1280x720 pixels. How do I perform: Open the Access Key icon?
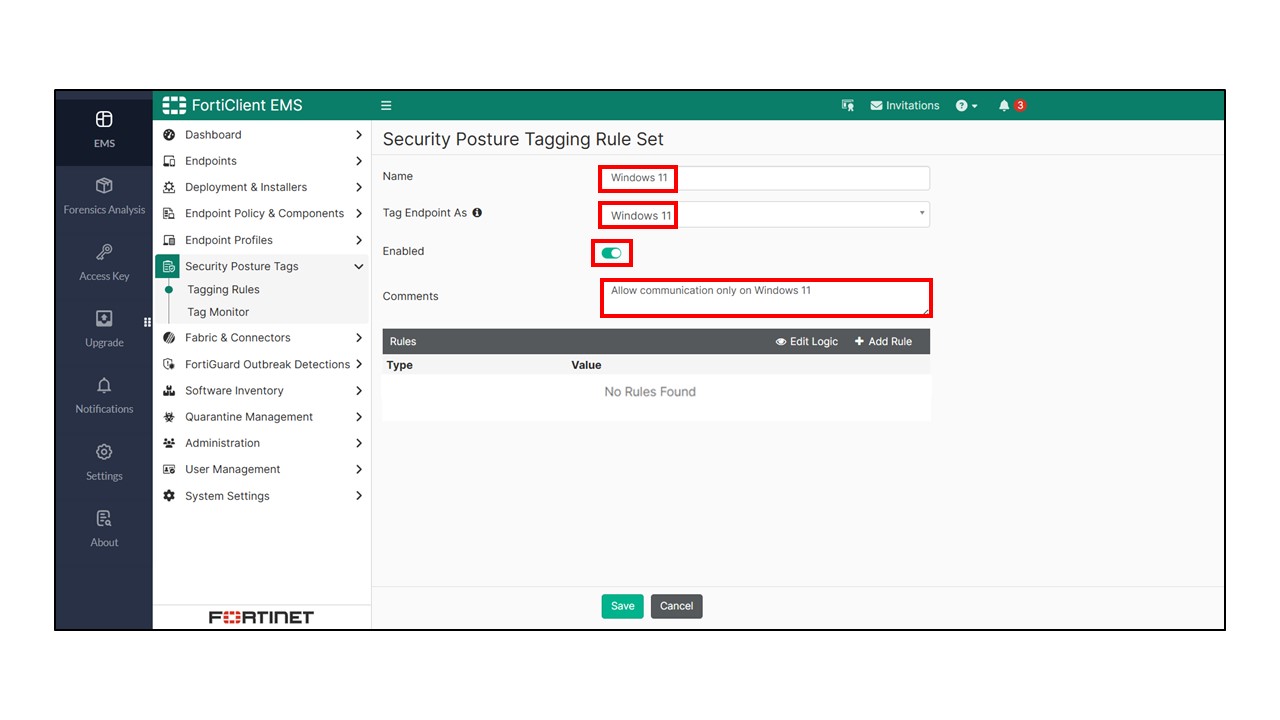(x=104, y=252)
